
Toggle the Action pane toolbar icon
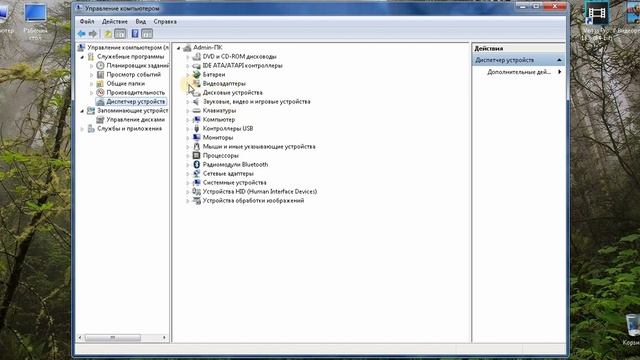[x=147, y=34]
